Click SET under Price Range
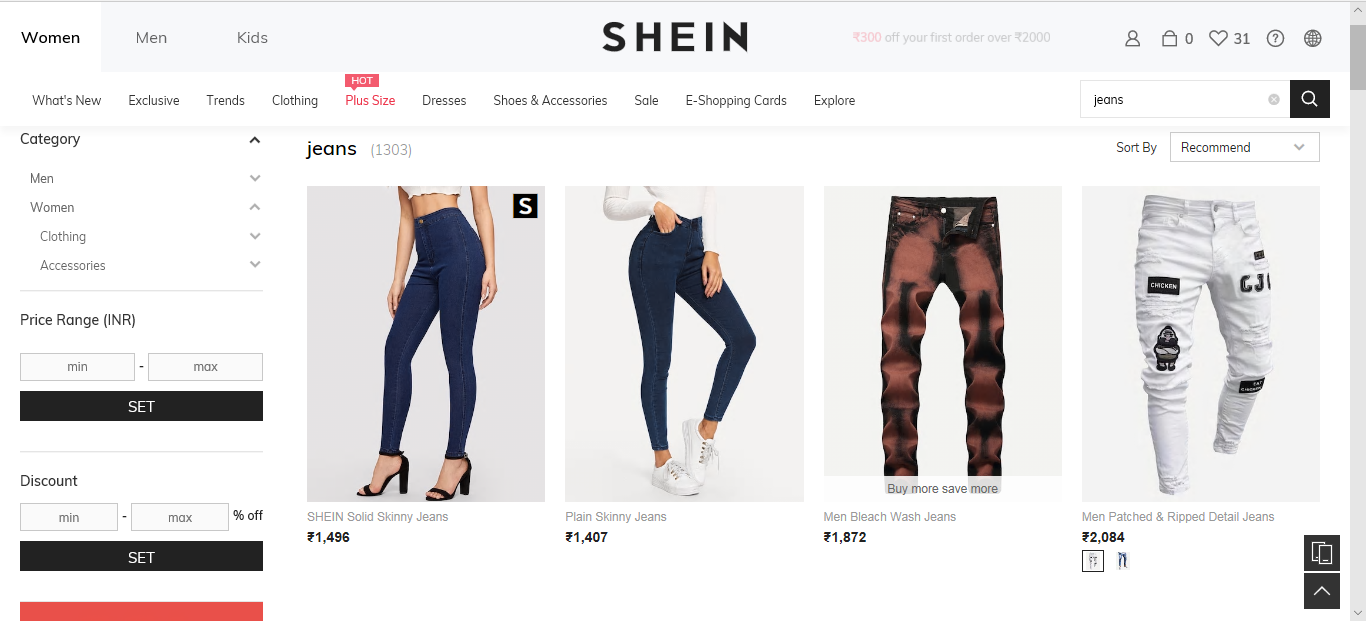 click(141, 406)
